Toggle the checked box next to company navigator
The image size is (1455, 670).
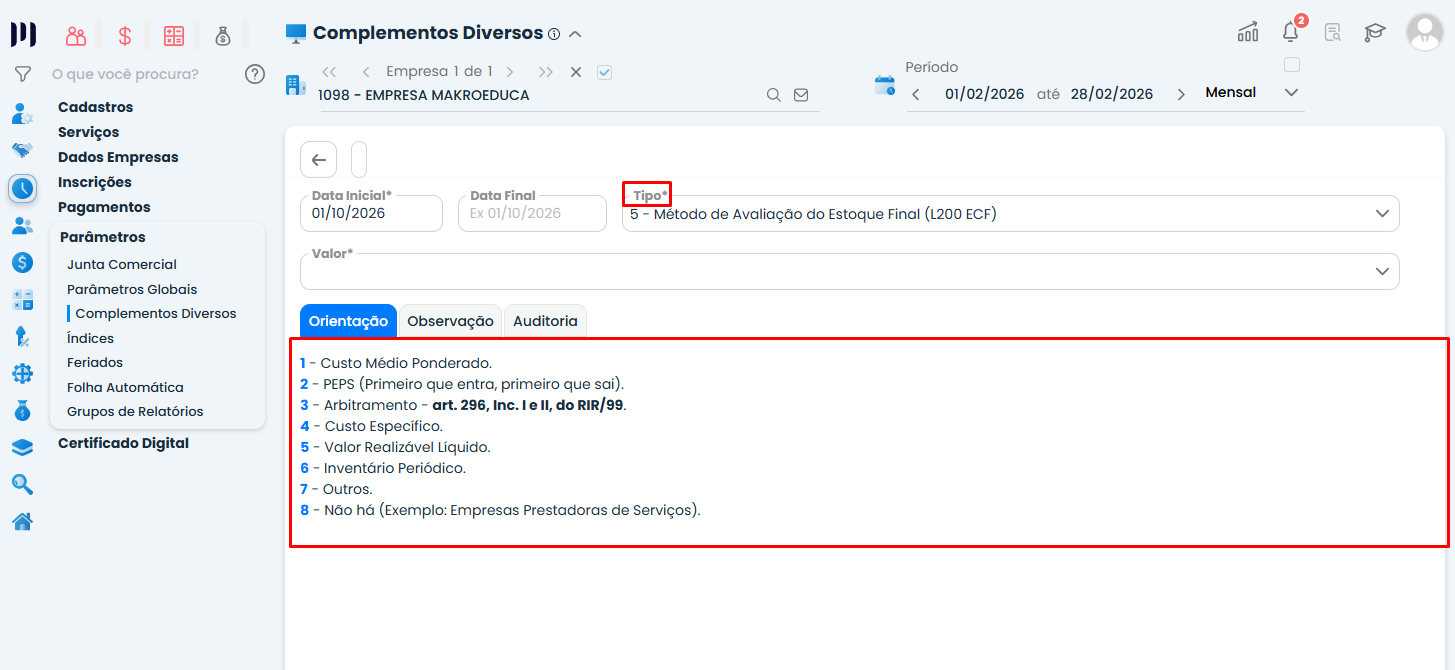click(604, 72)
